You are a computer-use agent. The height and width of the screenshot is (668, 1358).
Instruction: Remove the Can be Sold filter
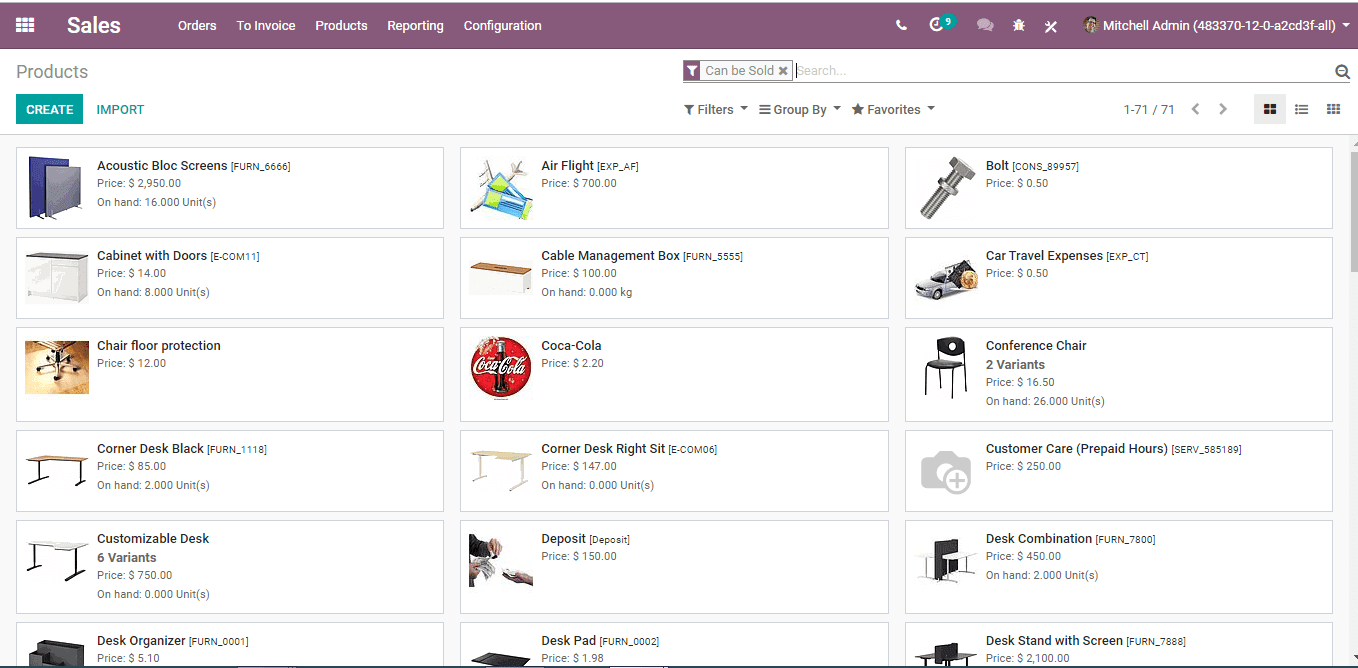783,71
